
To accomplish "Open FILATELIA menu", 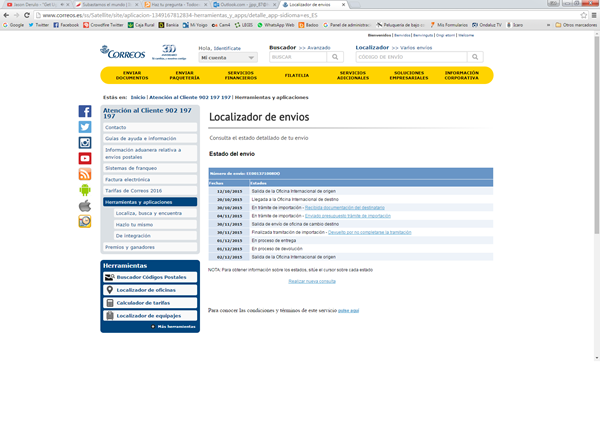I will pyautogui.click(x=297, y=75).
